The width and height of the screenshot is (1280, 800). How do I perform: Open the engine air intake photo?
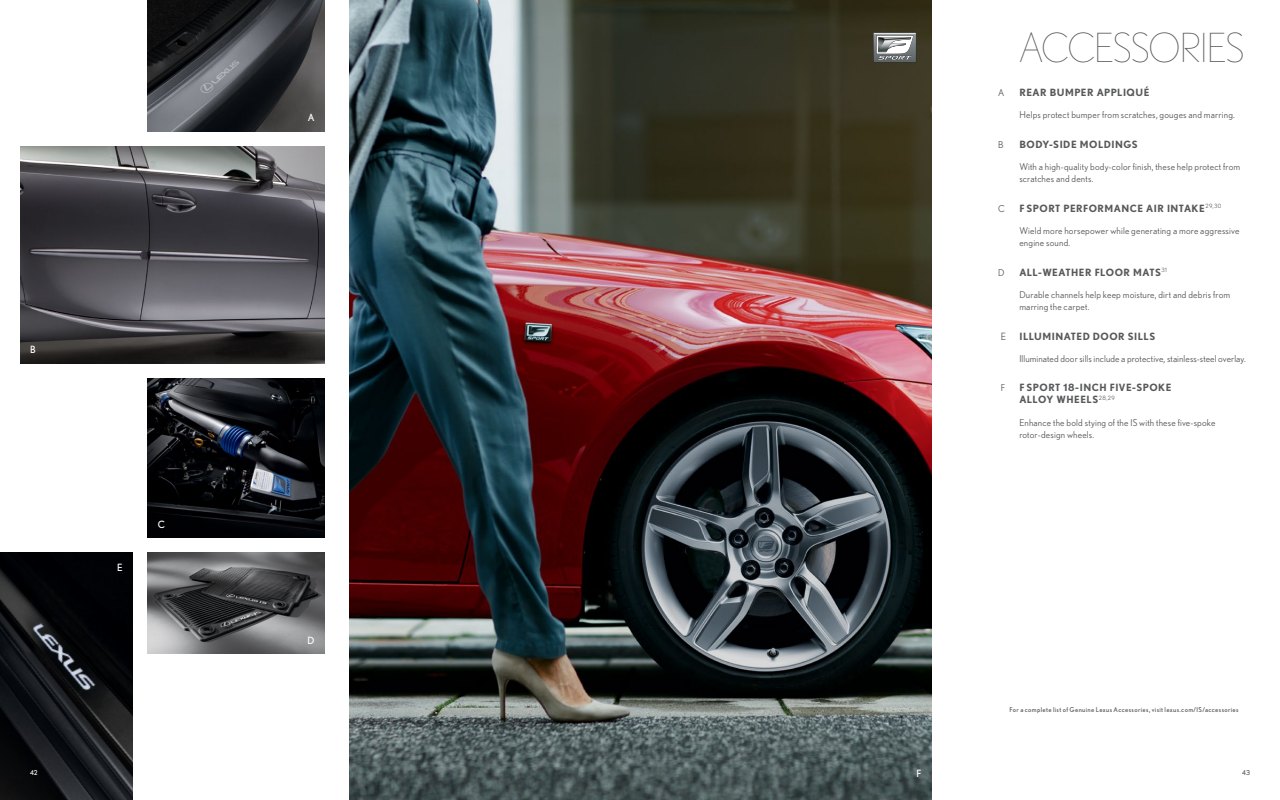[x=236, y=458]
